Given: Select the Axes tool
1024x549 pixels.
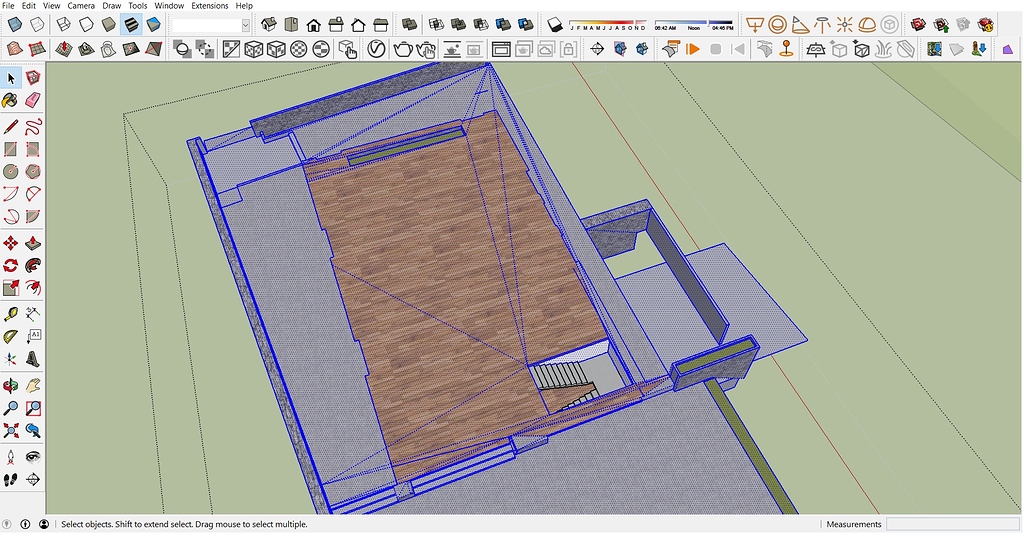Looking at the screenshot, I should [x=11, y=359].
